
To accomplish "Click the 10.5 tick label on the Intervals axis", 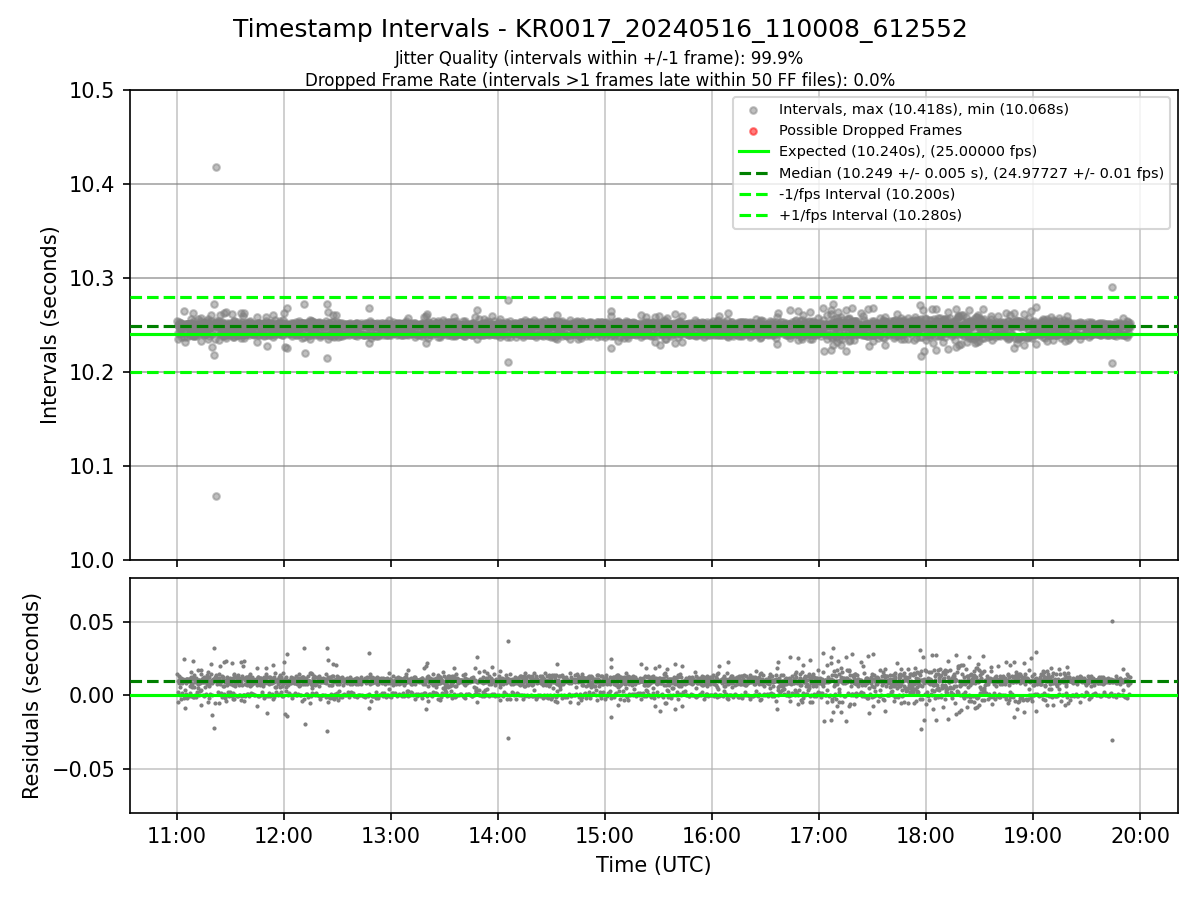I will (x=91, y=91).
